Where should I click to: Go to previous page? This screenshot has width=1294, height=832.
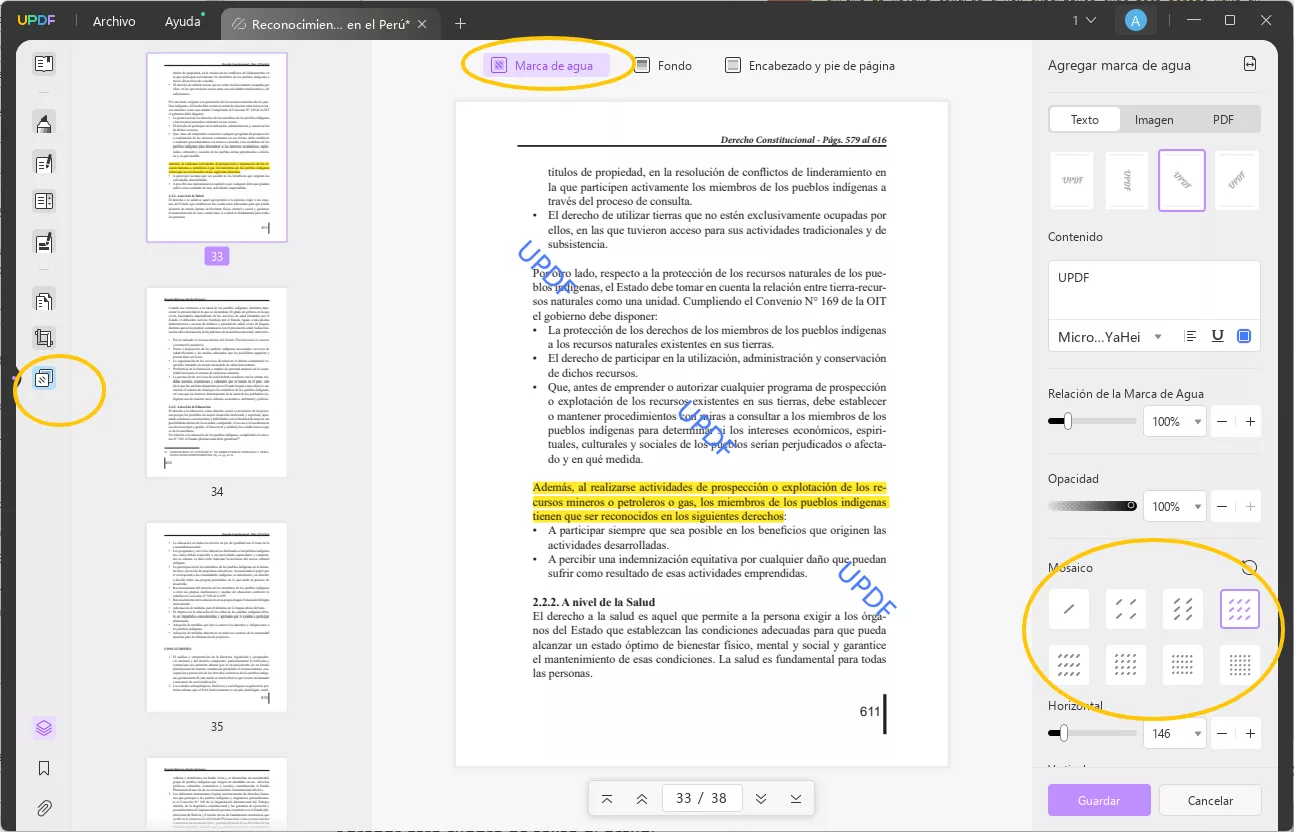tap(642, 798)
